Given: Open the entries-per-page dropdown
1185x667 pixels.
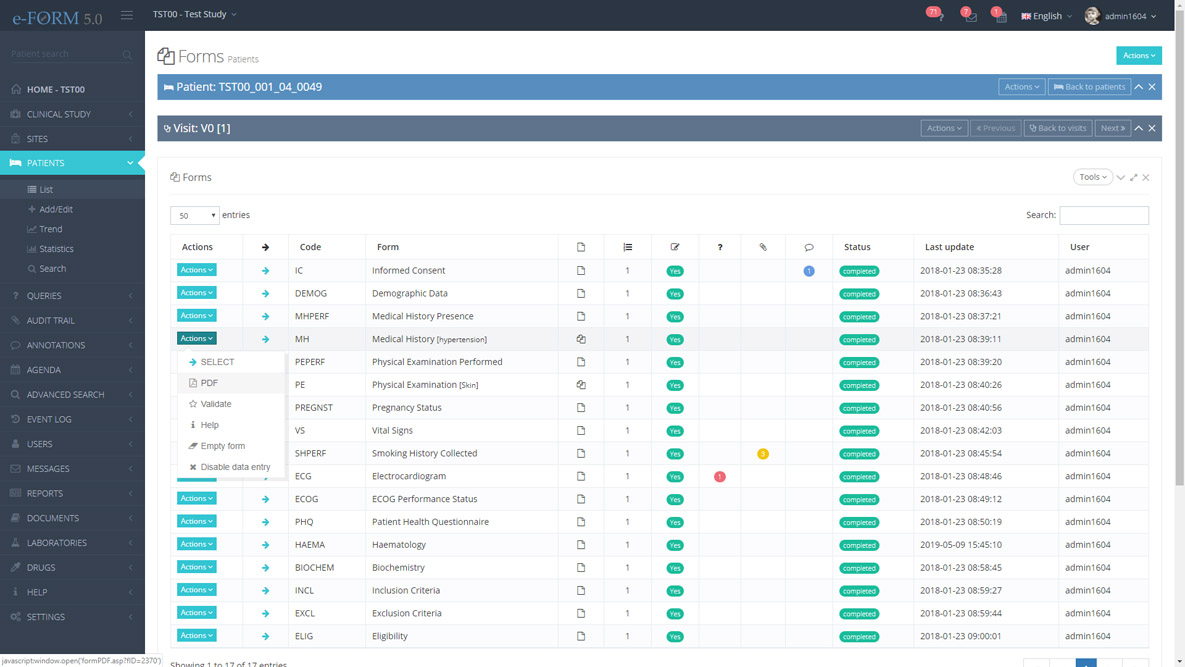Looking at the screenshot, I should tap(195, 215).
